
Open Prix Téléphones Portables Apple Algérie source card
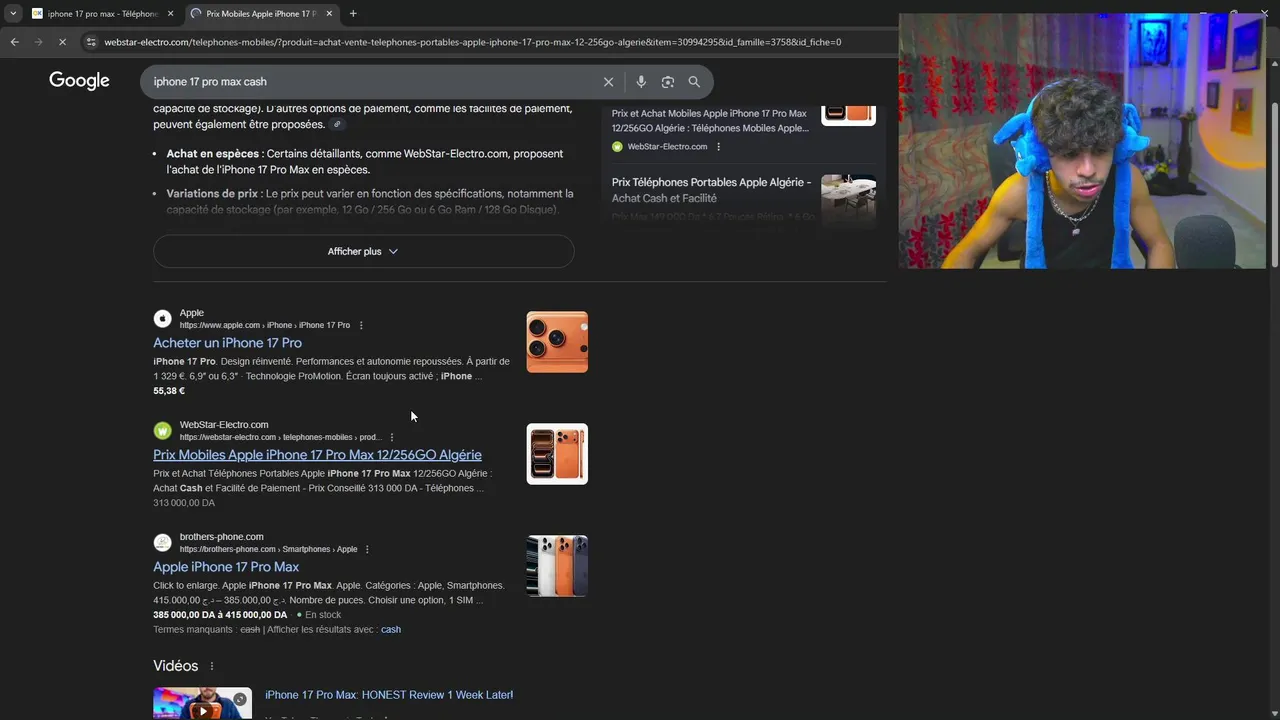pyautogui.click(x=711, y=190)
